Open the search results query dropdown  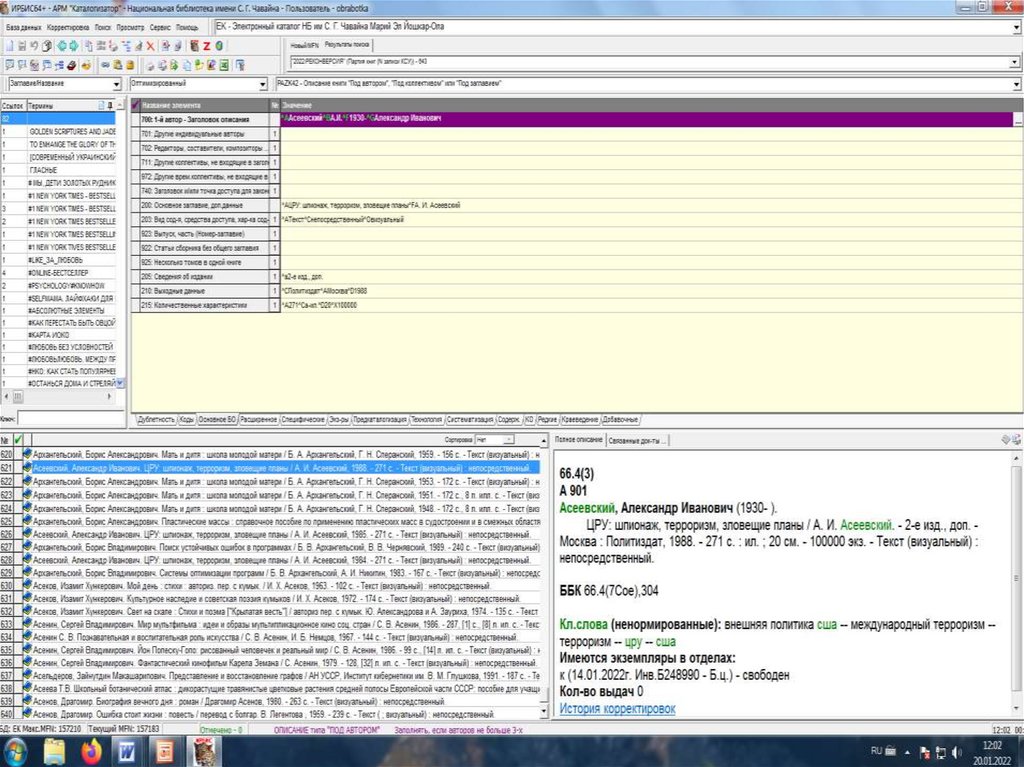pos(1014,62)
